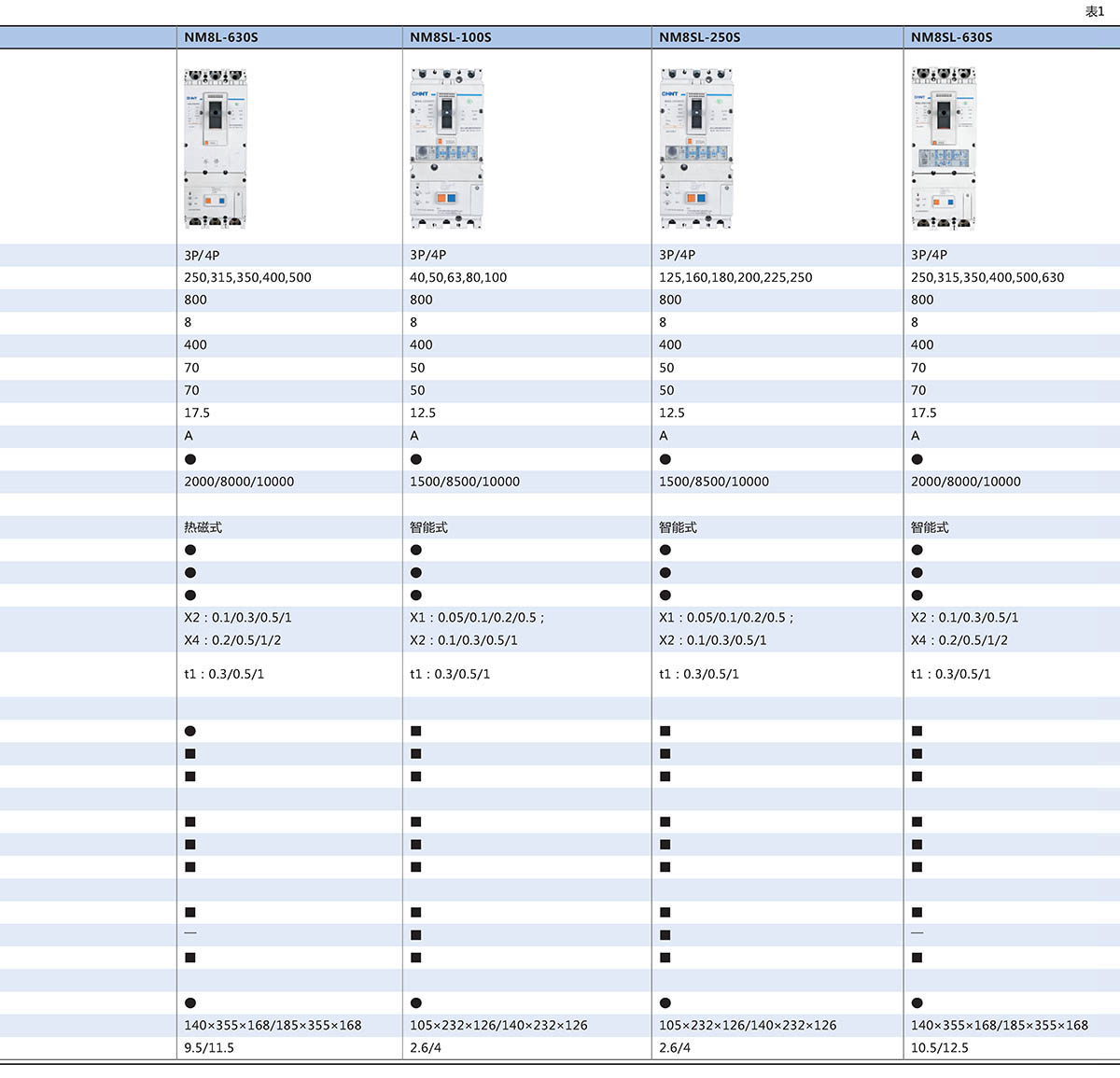Click 1500/8500/10000 in the NM8SL-250S column
The image size is (1120, 1078).
(x=714, y=482)
